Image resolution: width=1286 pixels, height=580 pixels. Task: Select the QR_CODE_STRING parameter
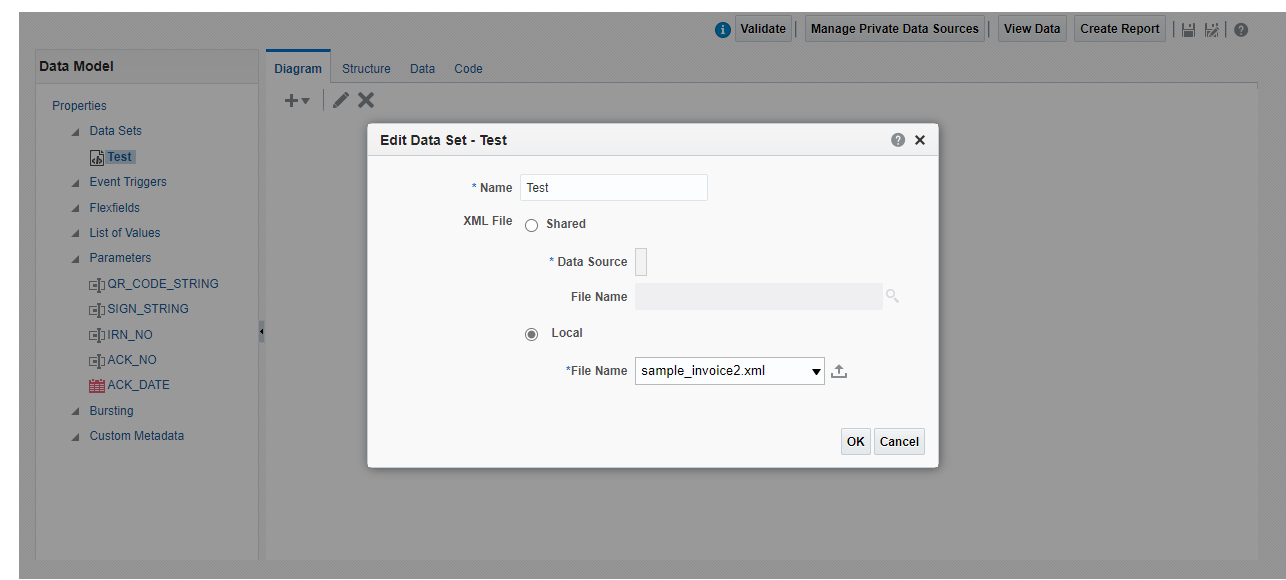(x=162, y=284)
